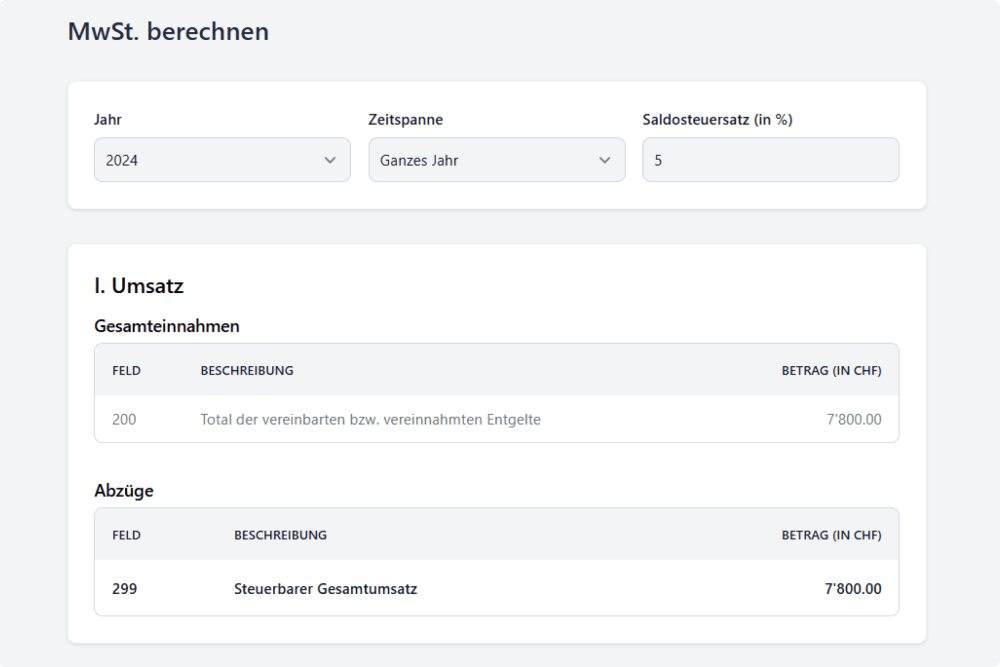Click the I. Umsatz section title
Viewport: 1000px width, 667px height.
point(138,286)
